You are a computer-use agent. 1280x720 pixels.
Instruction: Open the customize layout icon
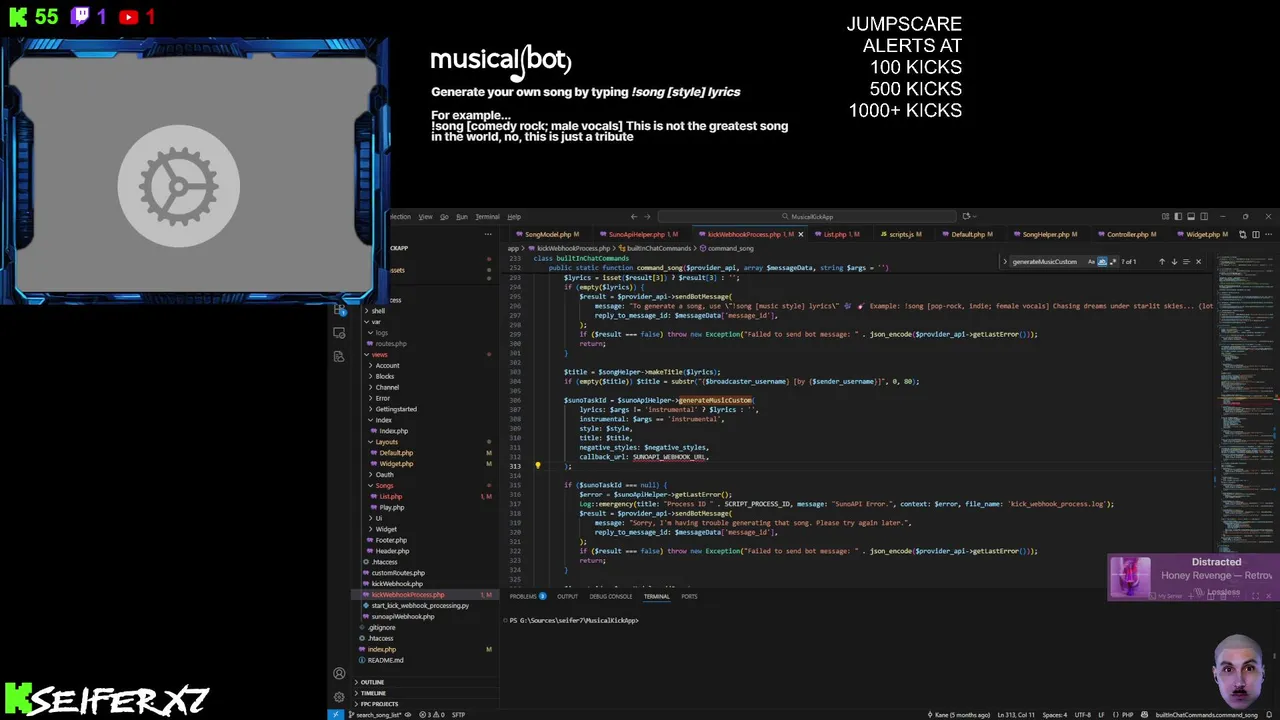pyautogui.click(x=1165, y=216)
